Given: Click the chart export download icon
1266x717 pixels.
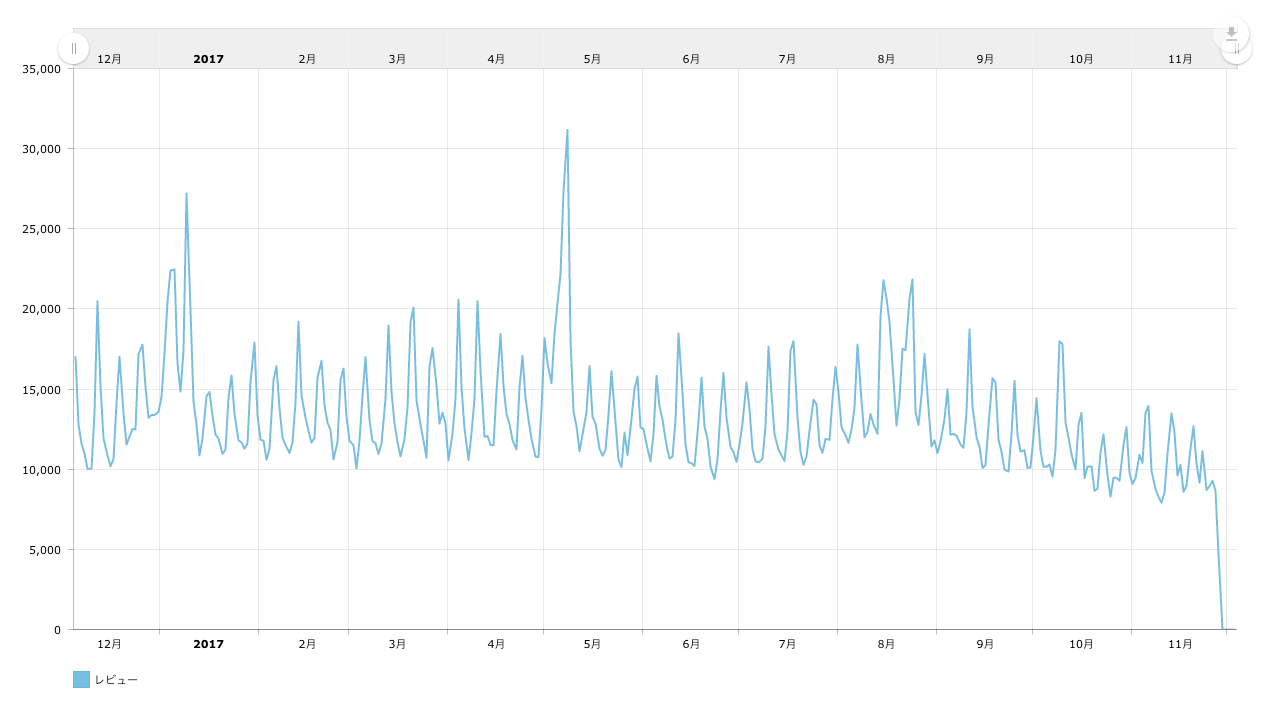Looking at the screenshot, I should (x=1231, y=33).
